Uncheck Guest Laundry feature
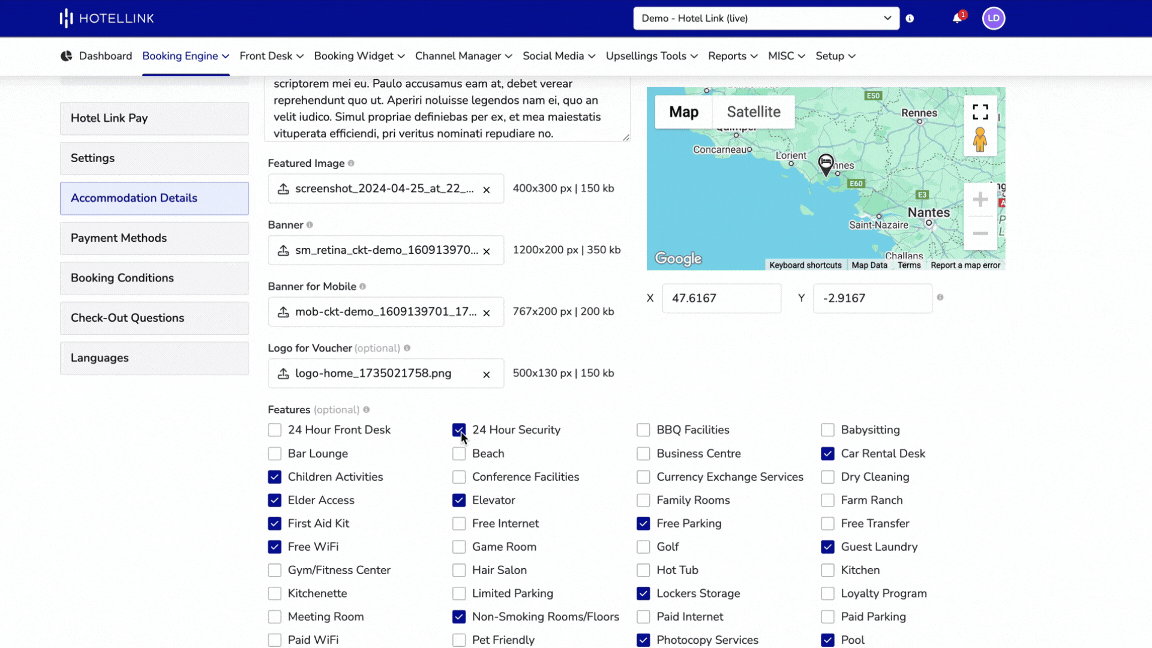The width and height of the screenshot is (1152, 648). [x=828, y=547]
